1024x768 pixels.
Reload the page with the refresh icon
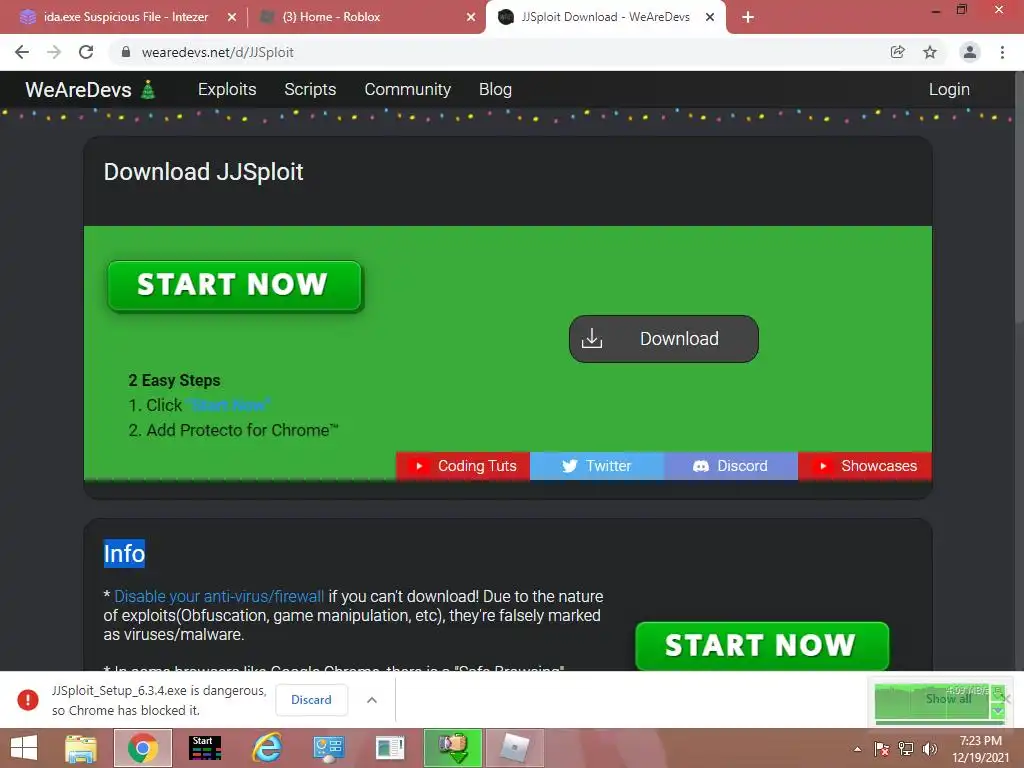(x=86, y=52)
